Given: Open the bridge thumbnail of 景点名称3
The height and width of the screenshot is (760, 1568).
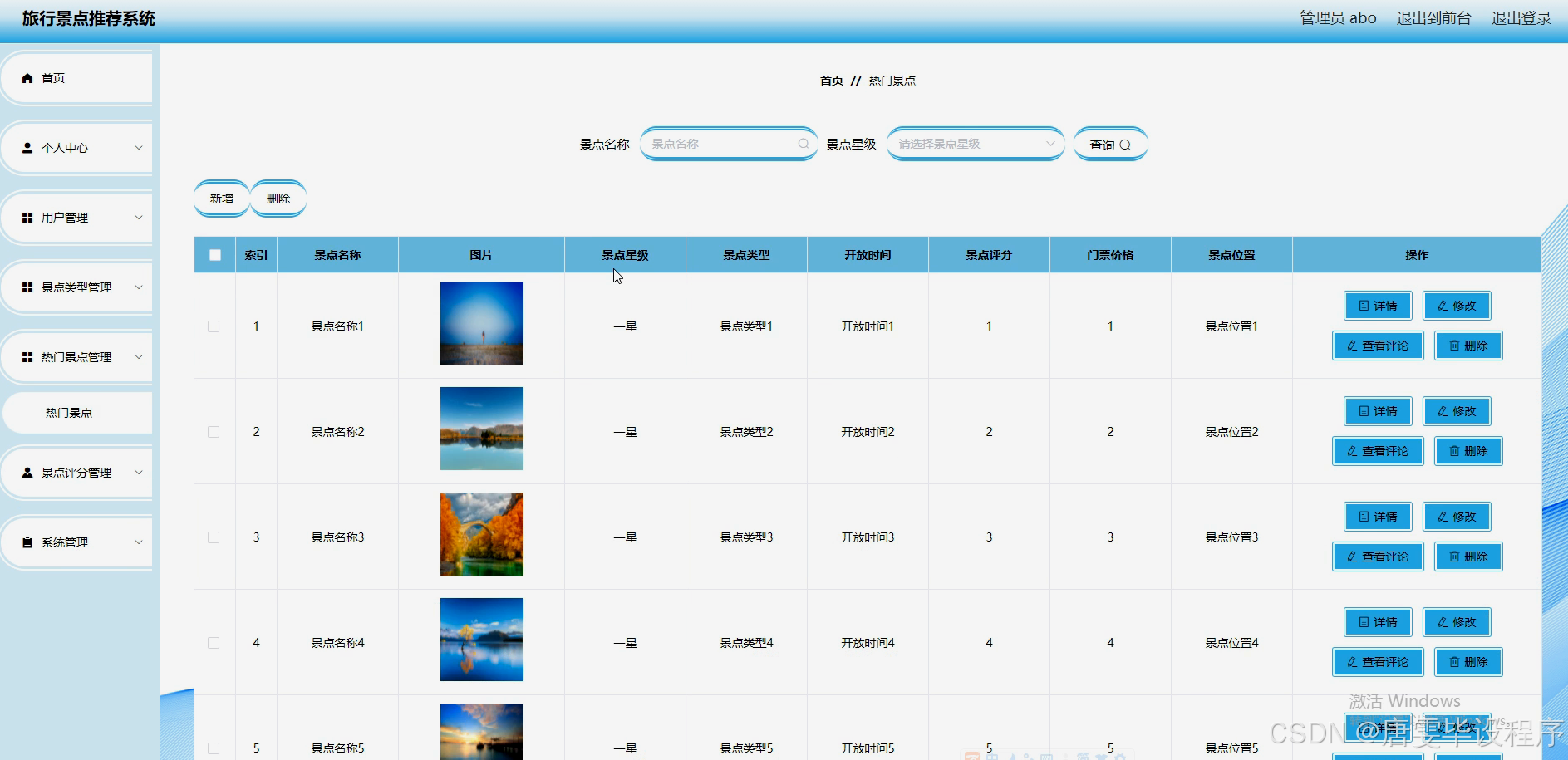Looking at the screenshot, I should click(482, 534).
